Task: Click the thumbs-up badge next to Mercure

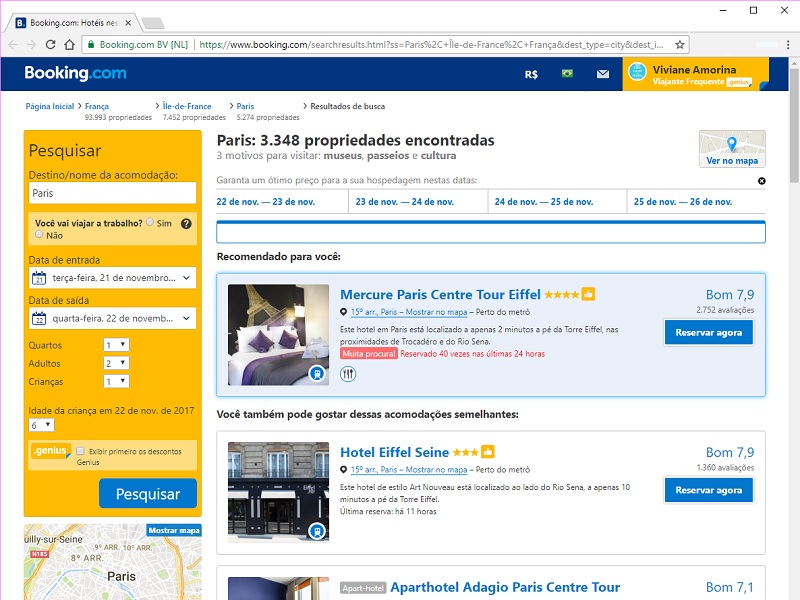Action: click(x=588, y=294)
